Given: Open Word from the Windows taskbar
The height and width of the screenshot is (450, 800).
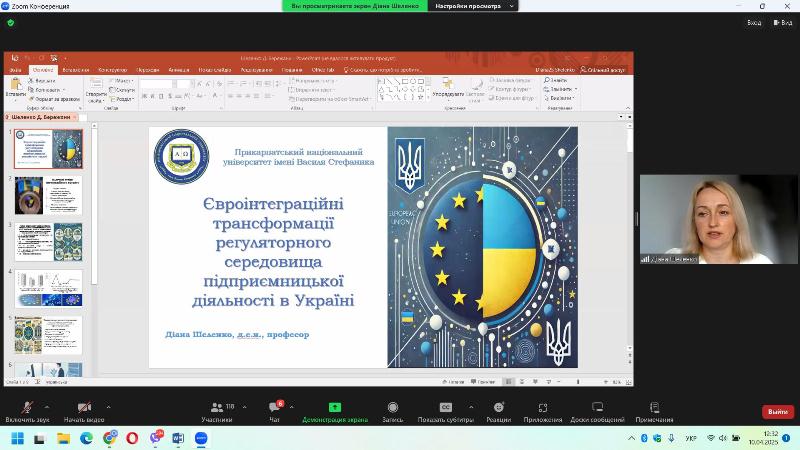Looking at the screenshot, I should point(178,438).
